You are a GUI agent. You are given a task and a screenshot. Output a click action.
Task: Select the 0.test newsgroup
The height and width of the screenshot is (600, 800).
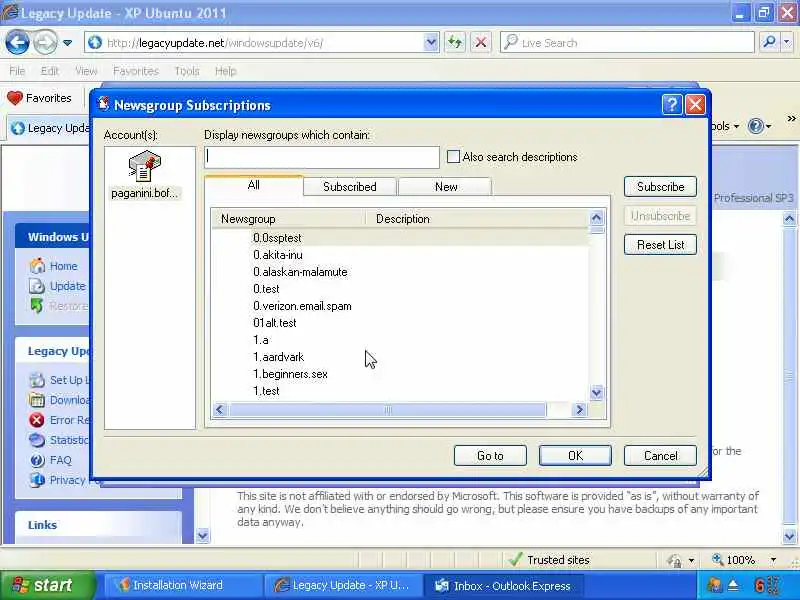(x=266, y=289)
